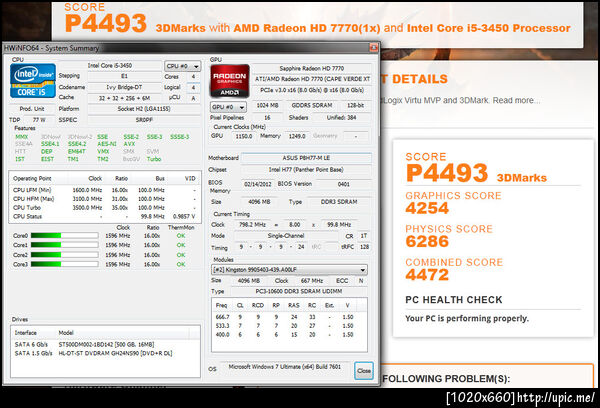This screenshot has width=600, height=408.
Task: Click the Core2 usage bar
Action: coord(64,255)
